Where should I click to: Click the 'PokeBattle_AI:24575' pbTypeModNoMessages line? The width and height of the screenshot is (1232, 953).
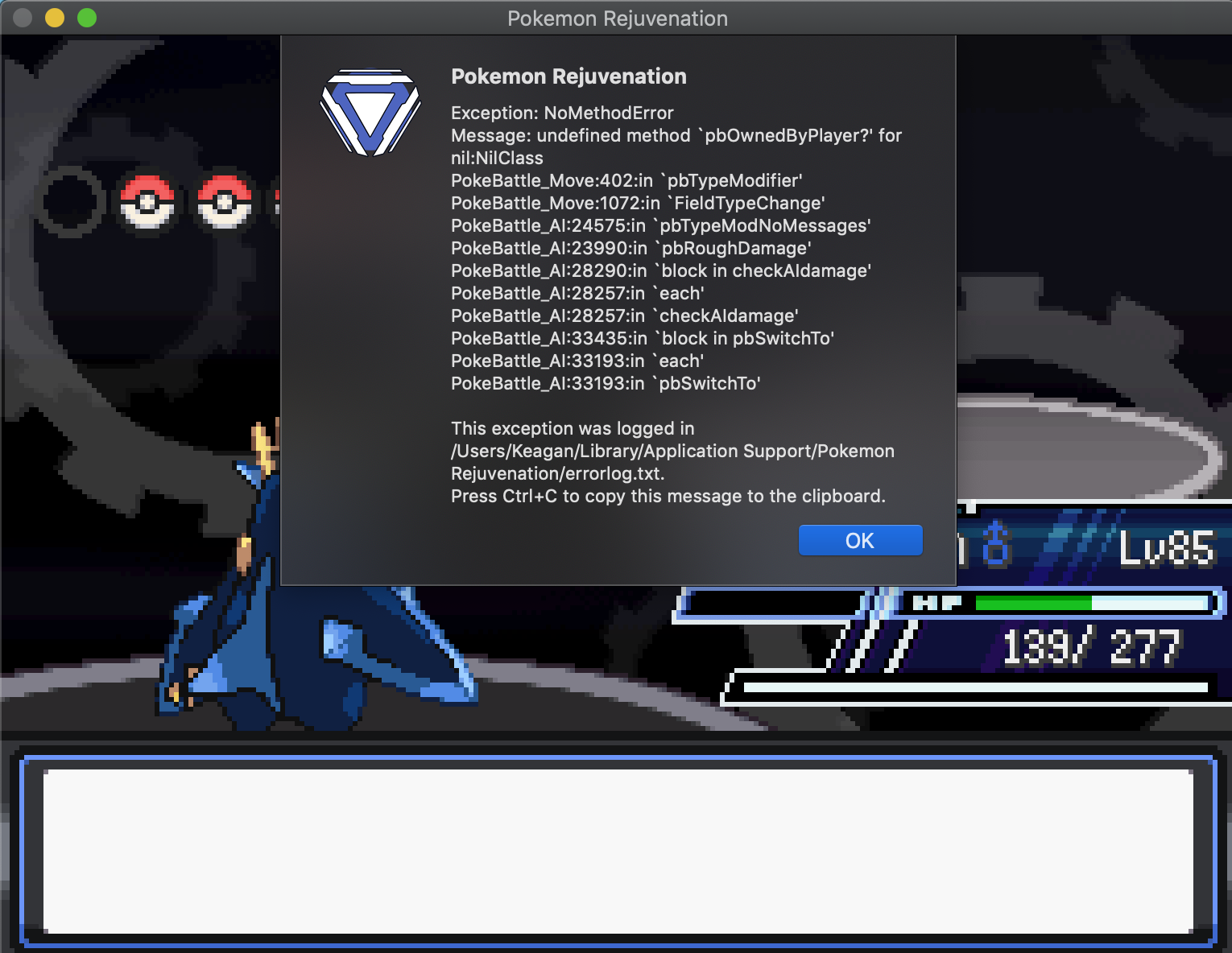(x=661, y=225)
